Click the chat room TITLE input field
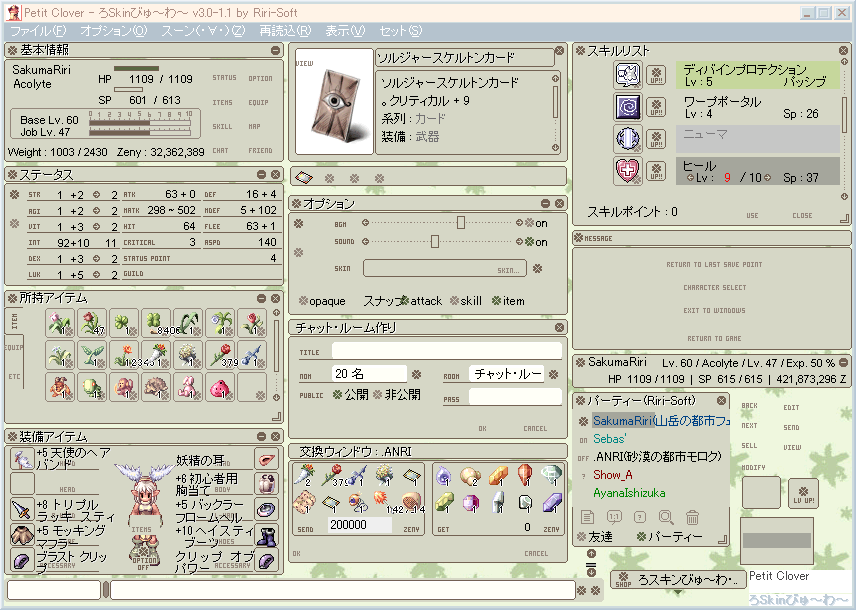This screenshot has height=610, width=856. pos(447,351)
